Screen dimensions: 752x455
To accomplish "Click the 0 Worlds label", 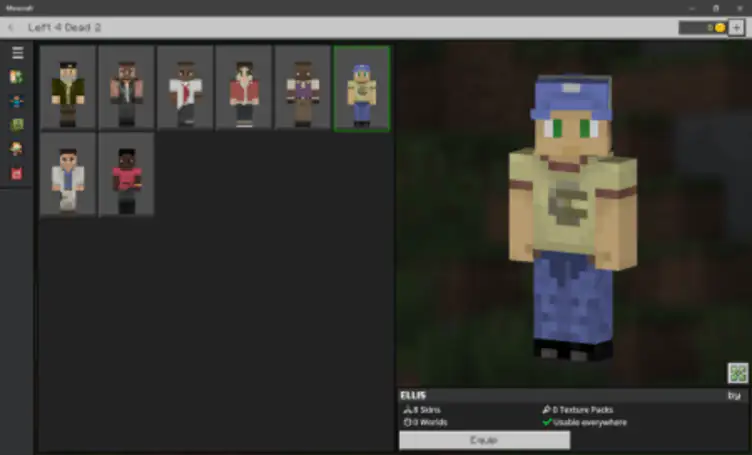I will [x=425, y=422].
